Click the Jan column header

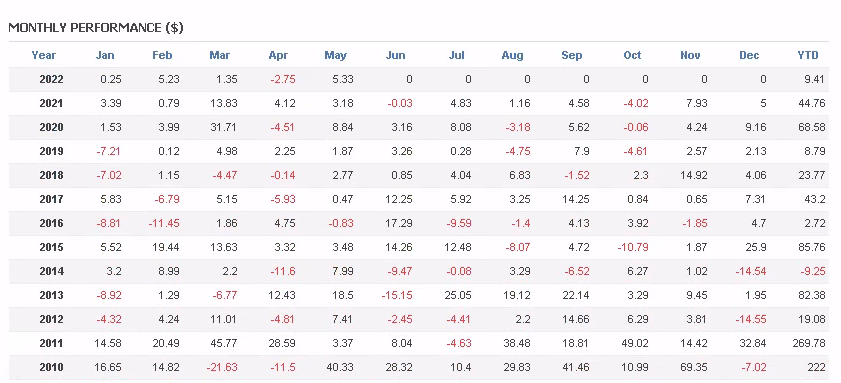pos(105,55)
